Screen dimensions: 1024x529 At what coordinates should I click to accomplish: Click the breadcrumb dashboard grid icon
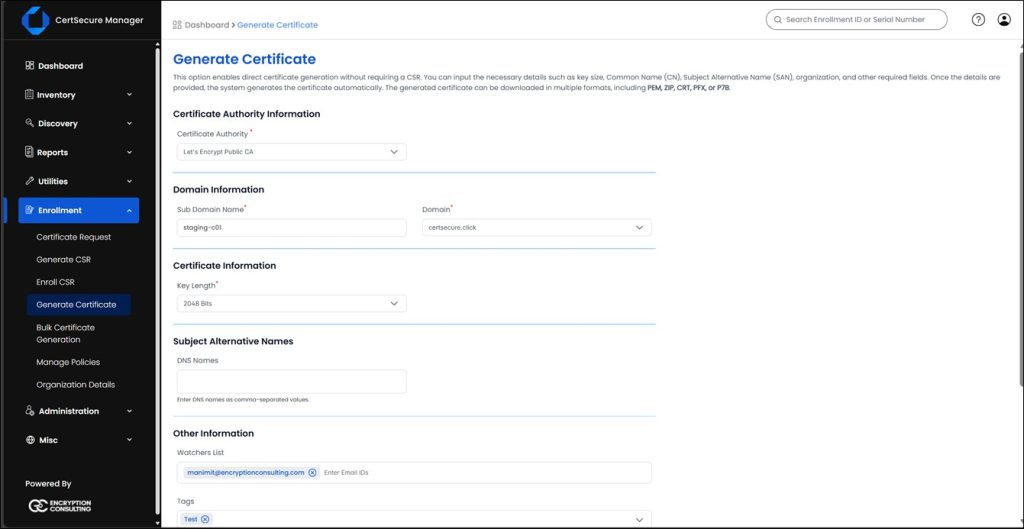point(177,25)
